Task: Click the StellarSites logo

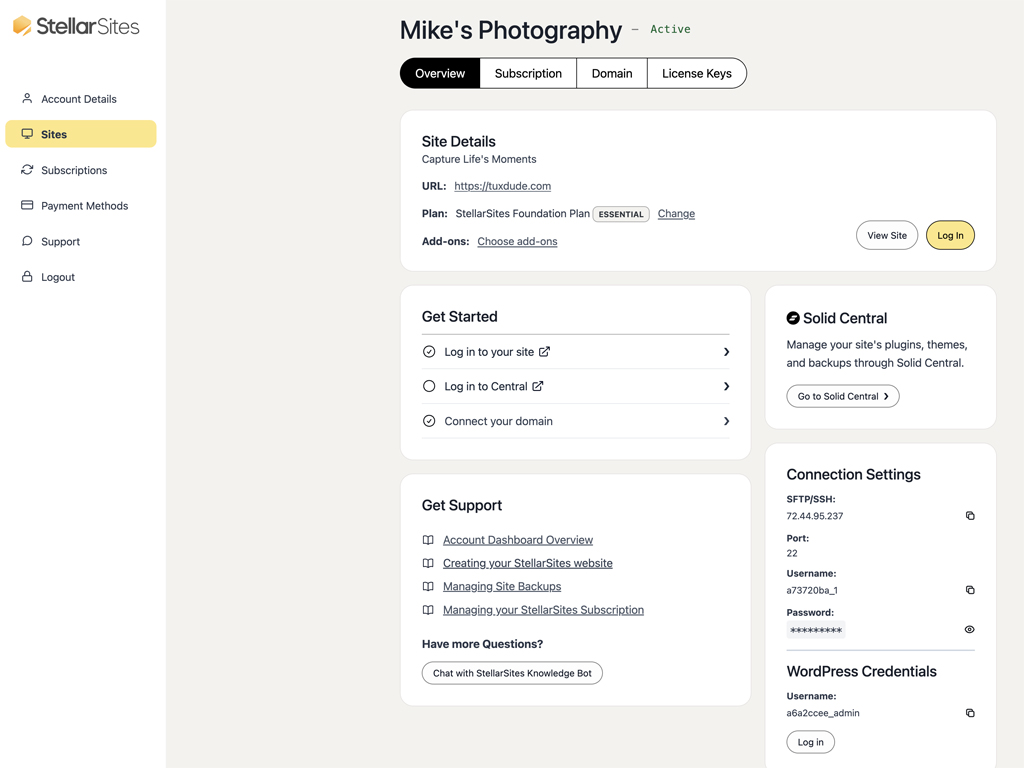Action: point(76,26)
